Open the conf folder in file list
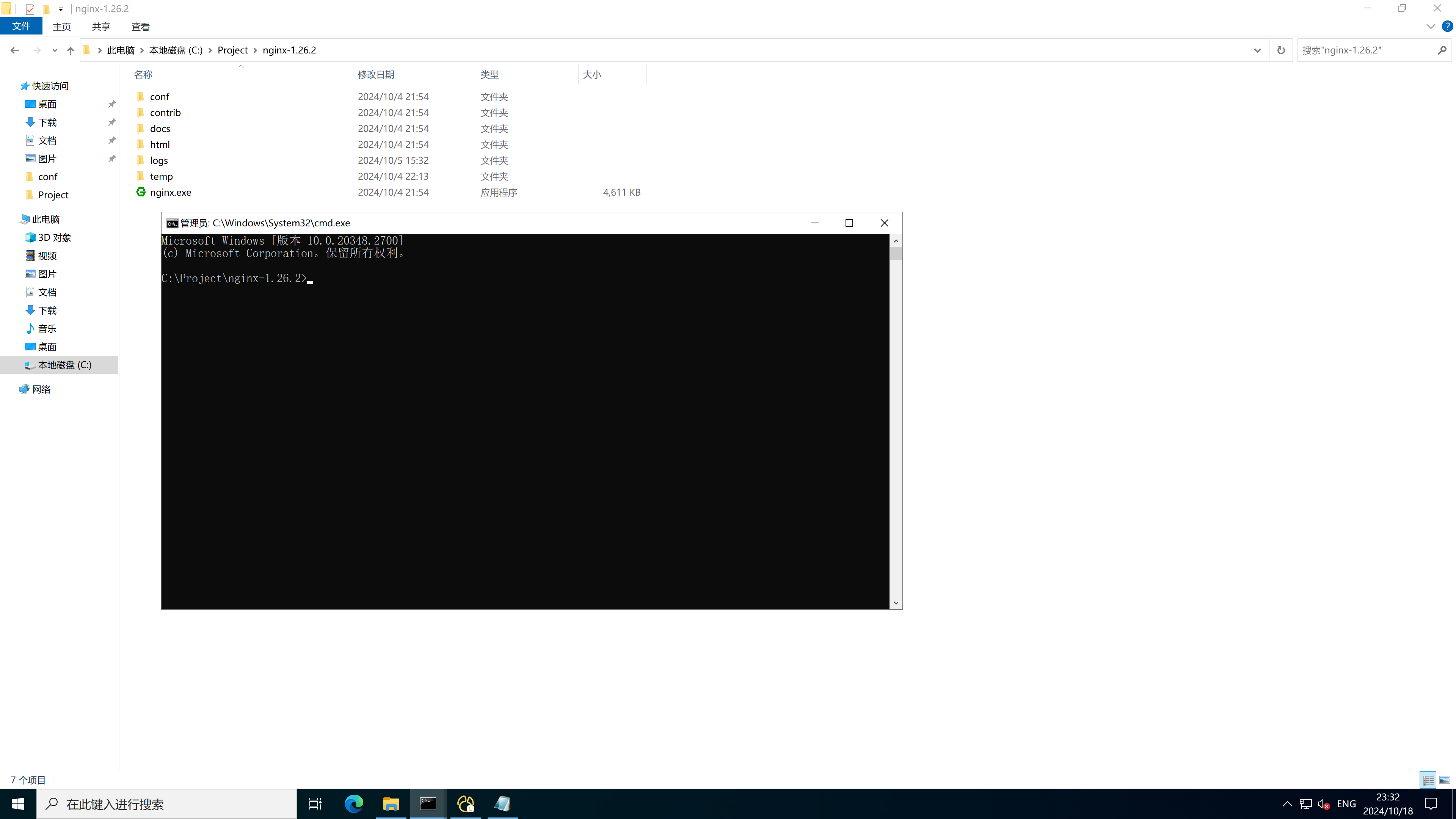 coord(159,97)
